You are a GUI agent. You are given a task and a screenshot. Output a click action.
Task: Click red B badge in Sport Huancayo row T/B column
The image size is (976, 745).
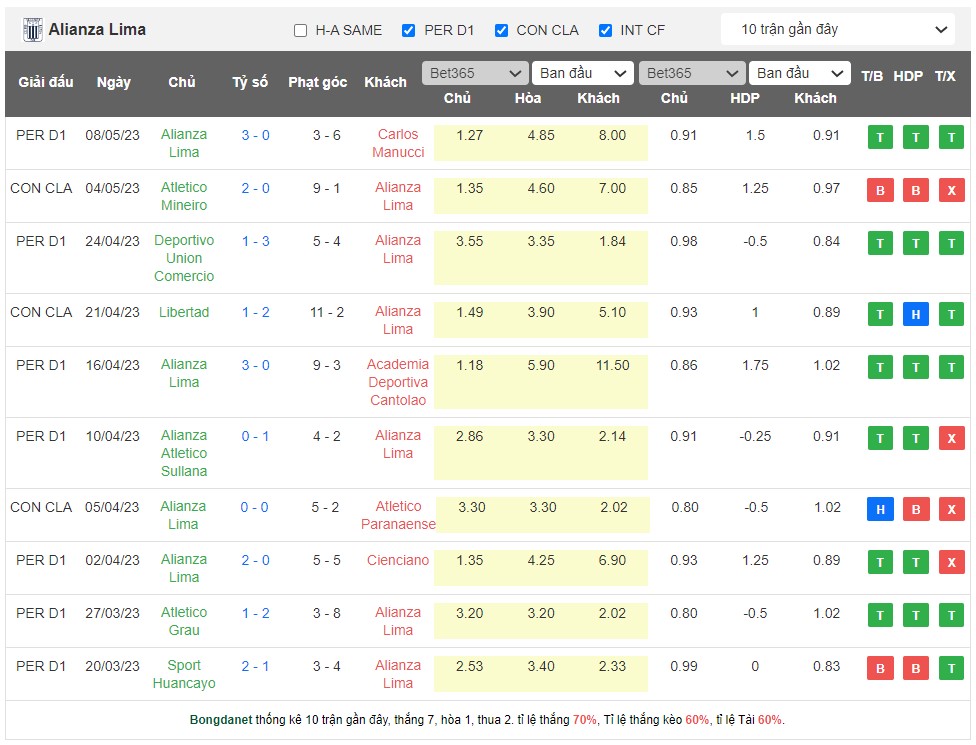(880, 669)
